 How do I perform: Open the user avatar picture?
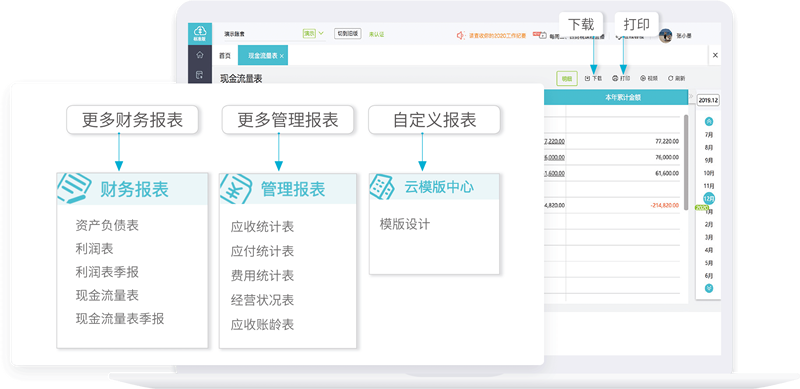[665, 36]
